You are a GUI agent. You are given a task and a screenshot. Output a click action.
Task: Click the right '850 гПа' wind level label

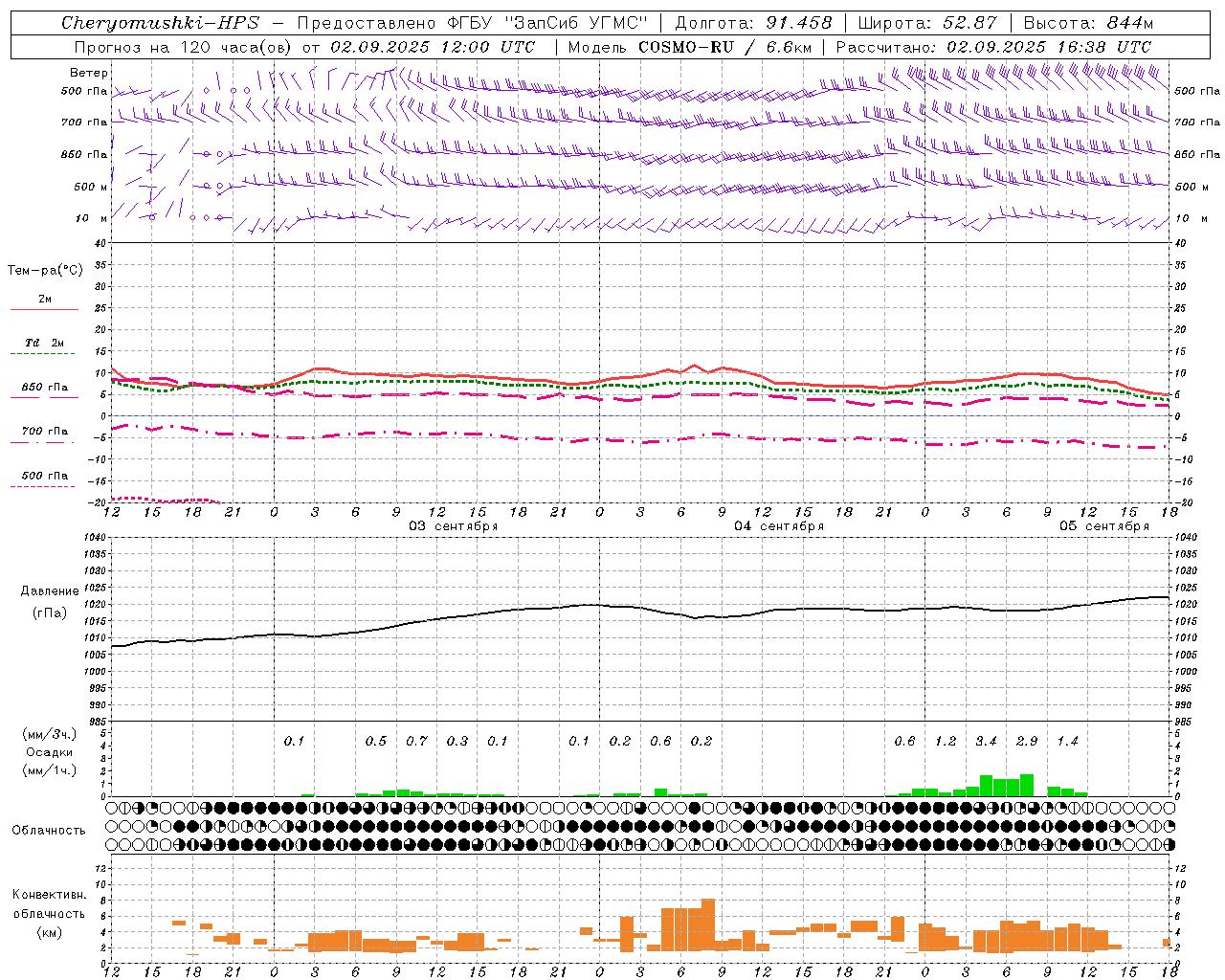pos(1197,154)
